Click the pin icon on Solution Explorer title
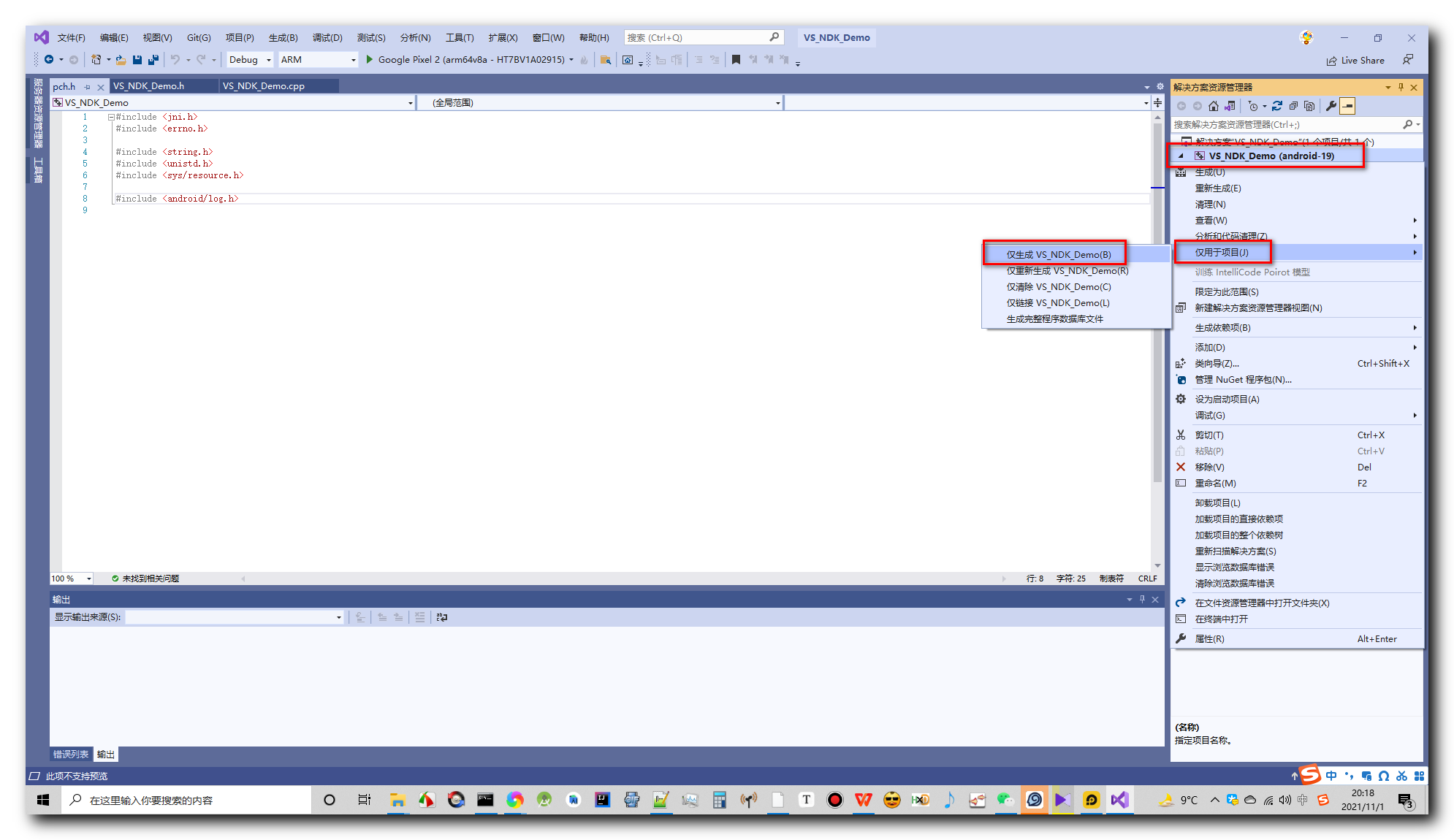This screenshot has height=840, width=1454. (1401, 87)
